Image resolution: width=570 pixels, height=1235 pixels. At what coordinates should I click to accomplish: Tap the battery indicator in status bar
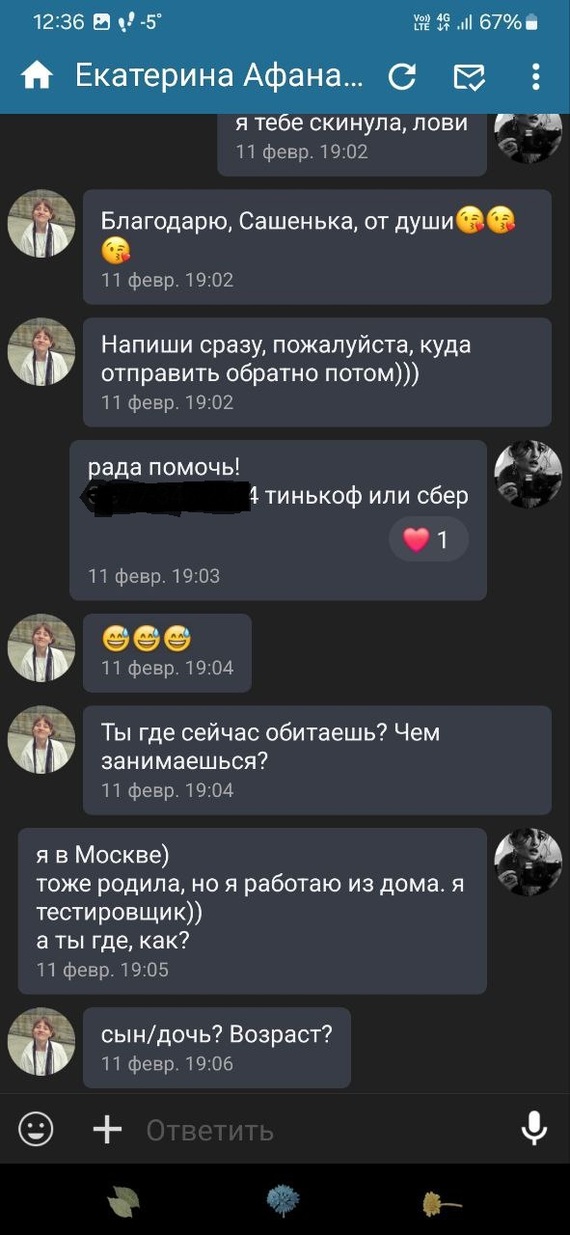coord(533,22)
